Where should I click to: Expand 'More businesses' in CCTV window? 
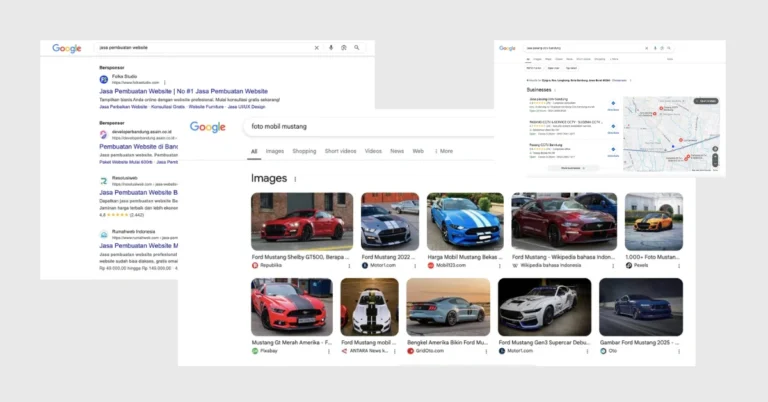pyautogui.click(x=573, y=168)
